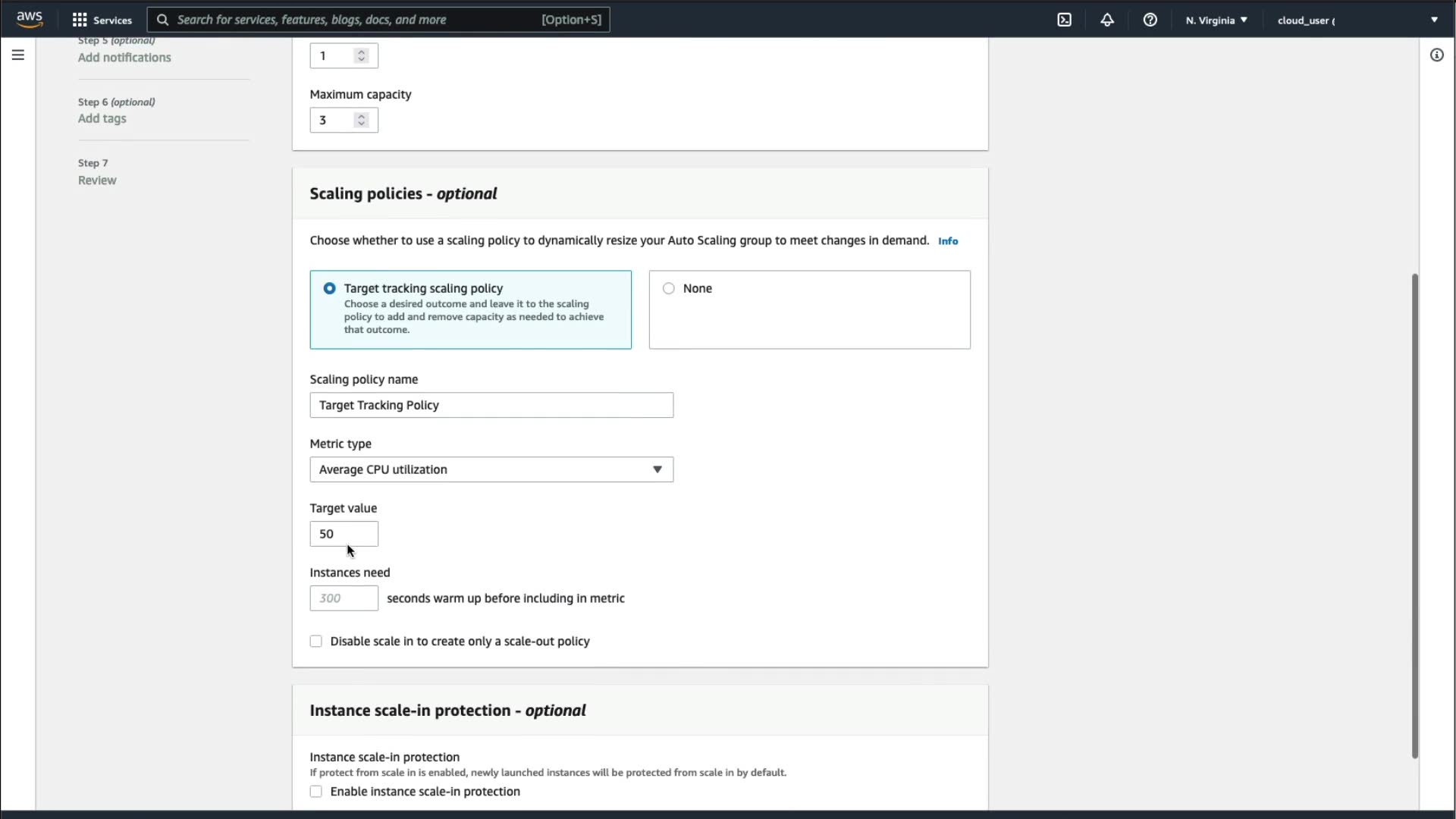Click the search magnifier icon
This screenshot has width=1456, height=819.
coord(162,20)
